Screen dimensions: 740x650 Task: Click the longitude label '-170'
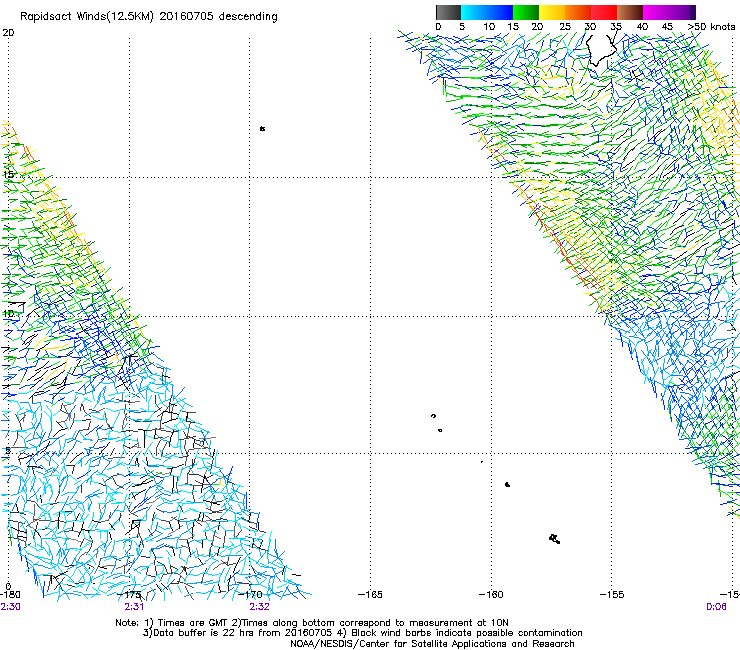[252, 594]
